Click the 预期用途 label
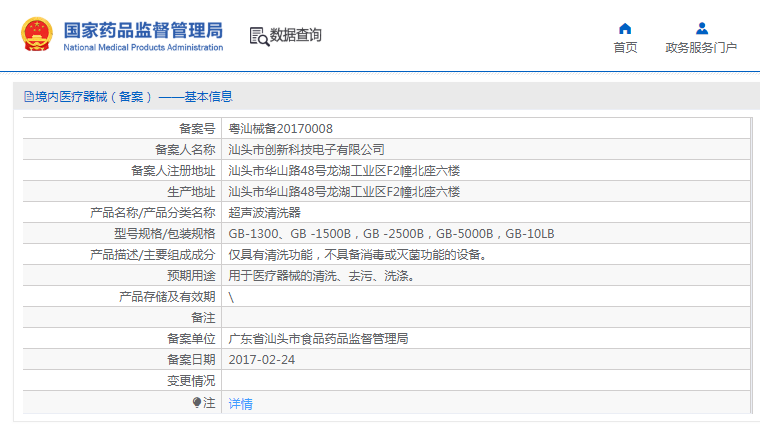Viewport: 760px width, 426px height. (x=191, y=276)
